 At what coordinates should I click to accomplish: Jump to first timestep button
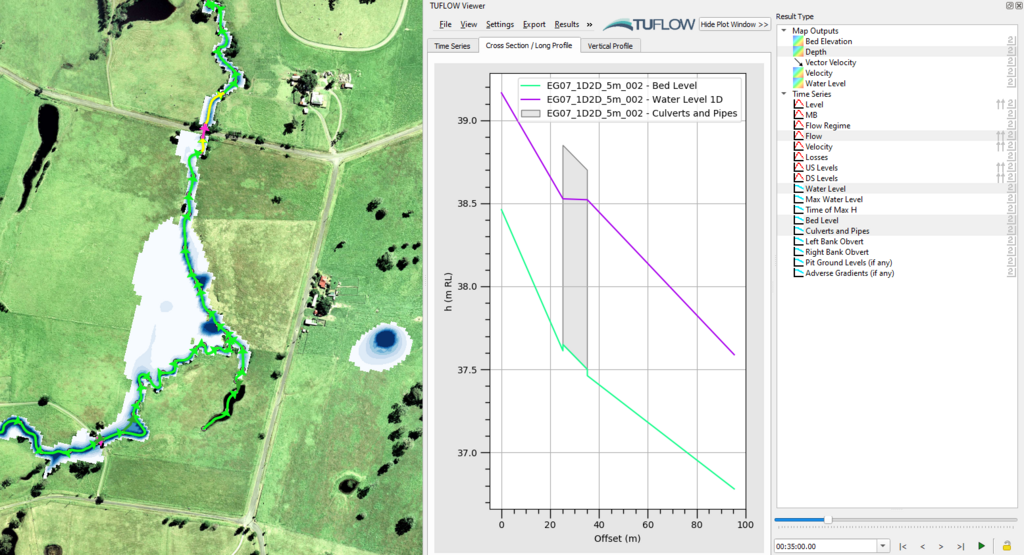(903, 546)
